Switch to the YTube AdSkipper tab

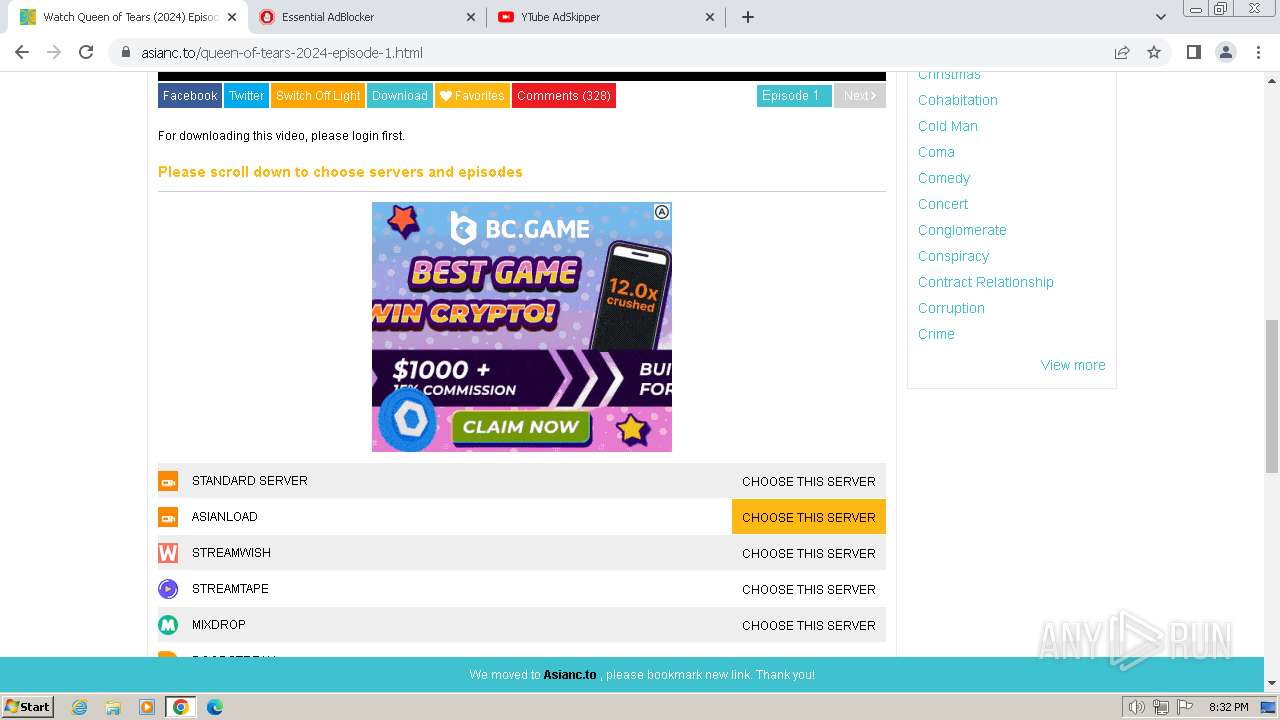click(605, 17)
